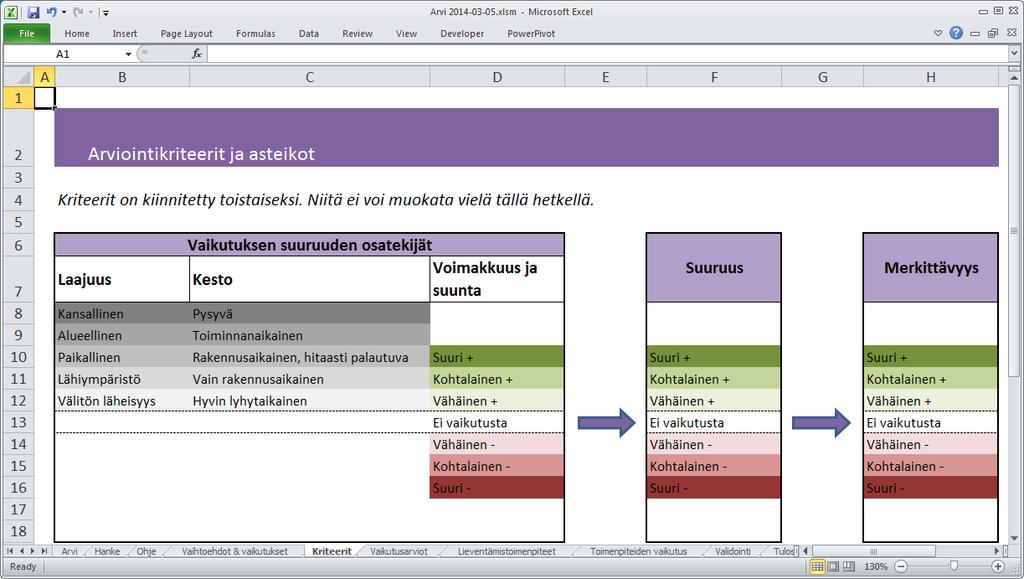The width and height of the screenshot is (1024, 579).
Task: Open Customize Quick Access Toolbar dropdown
Action: 106,12
